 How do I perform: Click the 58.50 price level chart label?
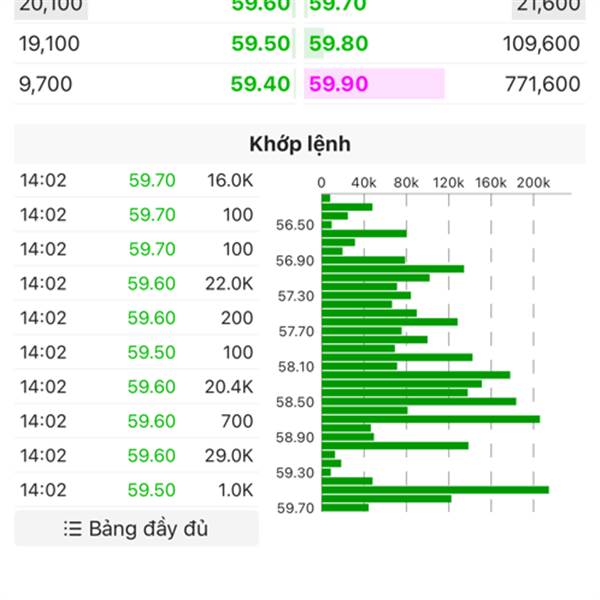295,402
